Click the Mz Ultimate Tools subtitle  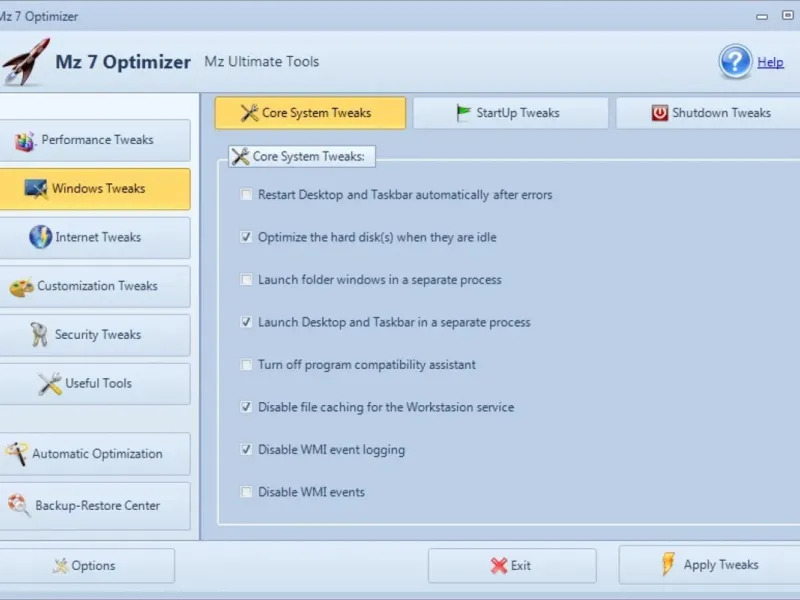tap(262, 62)
